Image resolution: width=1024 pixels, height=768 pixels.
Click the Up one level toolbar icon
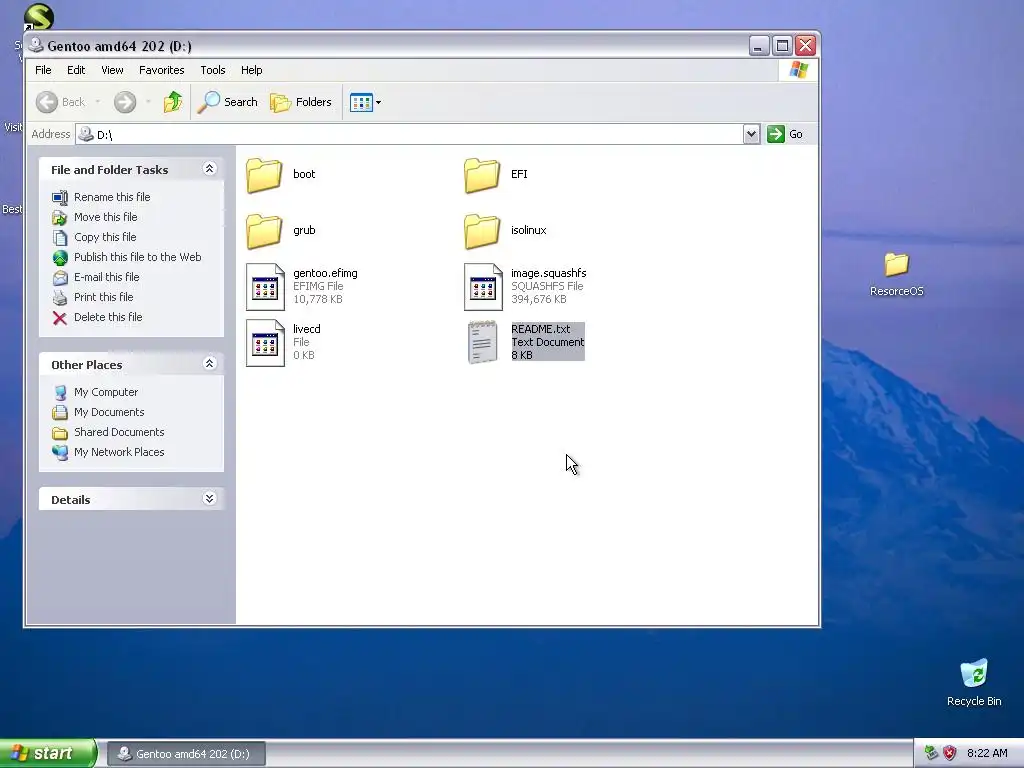[172, 102]
